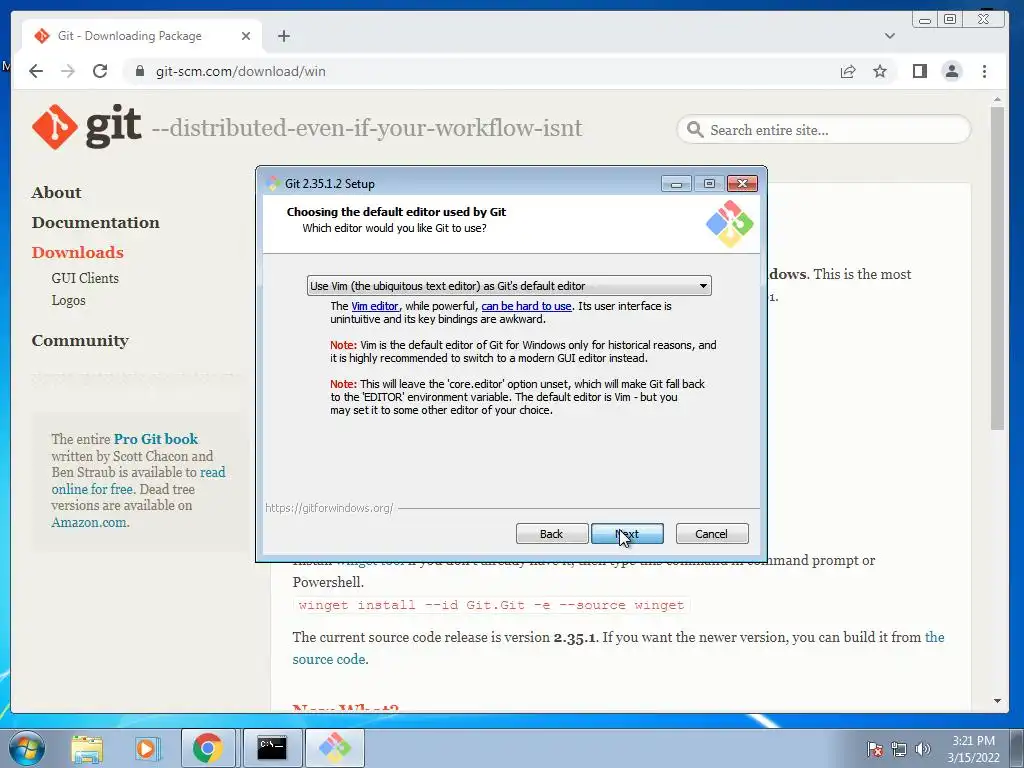Switch to Command Prompt on the taskbar

[x=272, y=748]
